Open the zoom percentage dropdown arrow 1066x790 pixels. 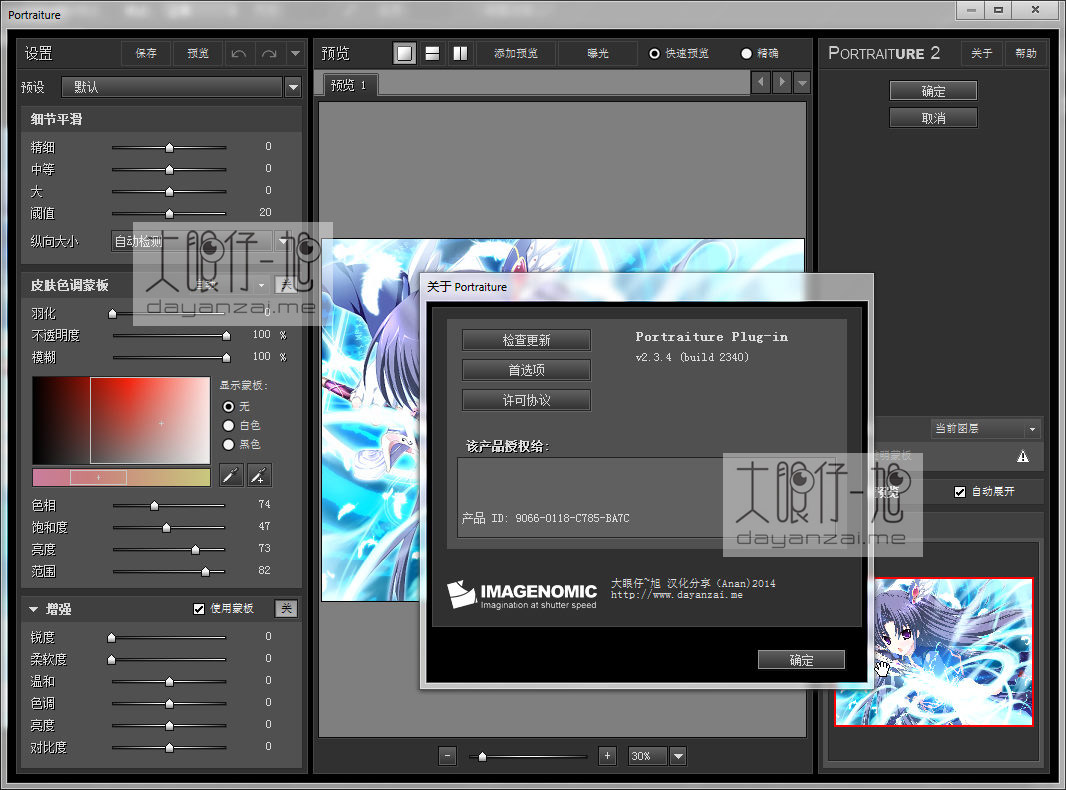pyautogui.click(x=678, y=755)
